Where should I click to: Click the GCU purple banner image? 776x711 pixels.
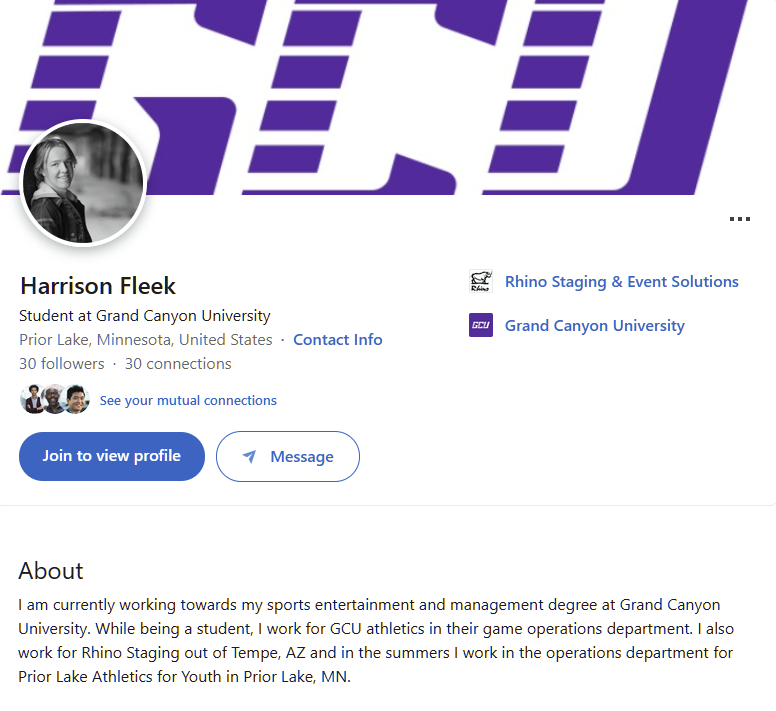tap(450, 90)
